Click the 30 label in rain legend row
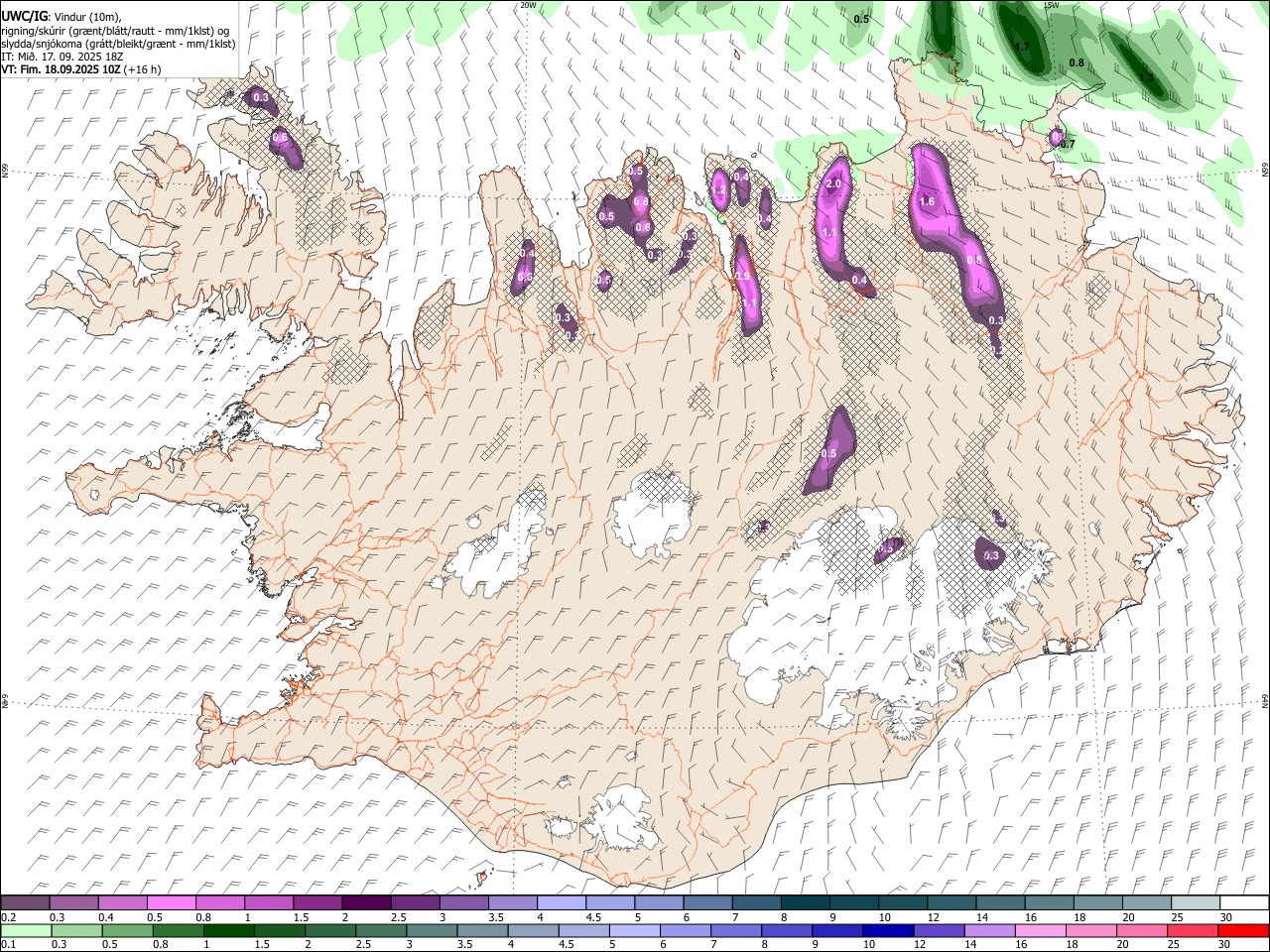This screenshot has width=1270, height=952. tap(1222, 946)
